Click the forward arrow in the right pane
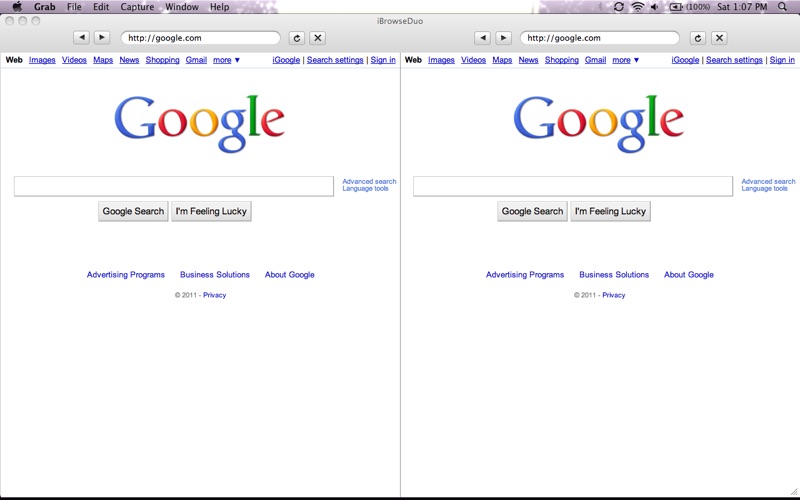The image size is (800, 500). coord(503,38)
